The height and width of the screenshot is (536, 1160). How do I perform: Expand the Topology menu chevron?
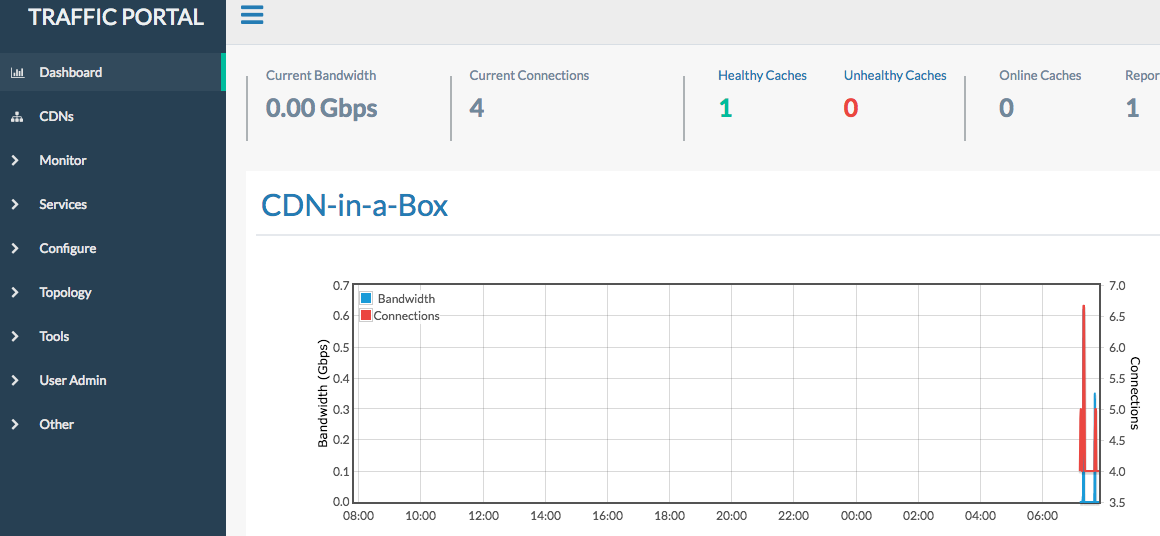16,293
